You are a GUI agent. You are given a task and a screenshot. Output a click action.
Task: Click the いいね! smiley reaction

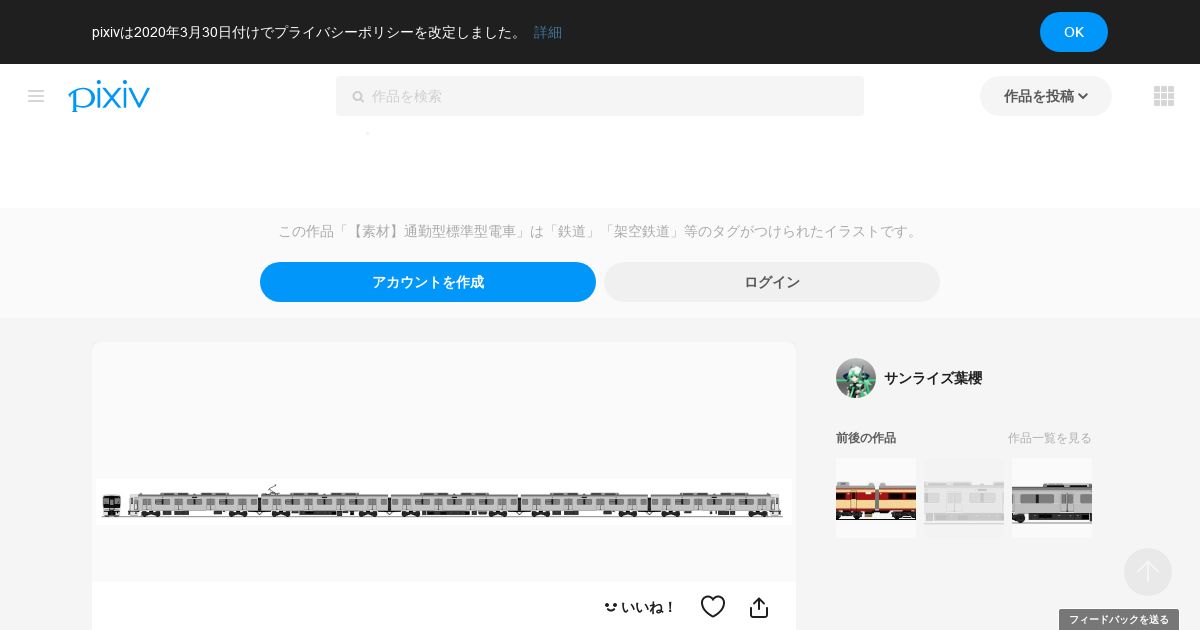pos(639,607)
